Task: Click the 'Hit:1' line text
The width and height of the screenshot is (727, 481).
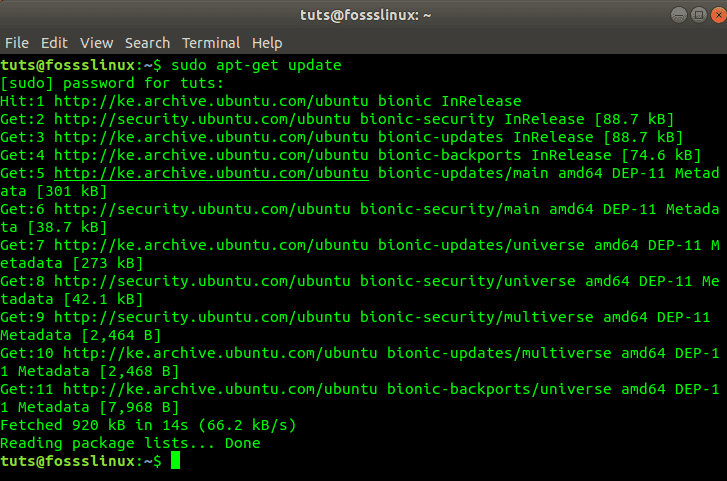Action: [x=261, y=101]
